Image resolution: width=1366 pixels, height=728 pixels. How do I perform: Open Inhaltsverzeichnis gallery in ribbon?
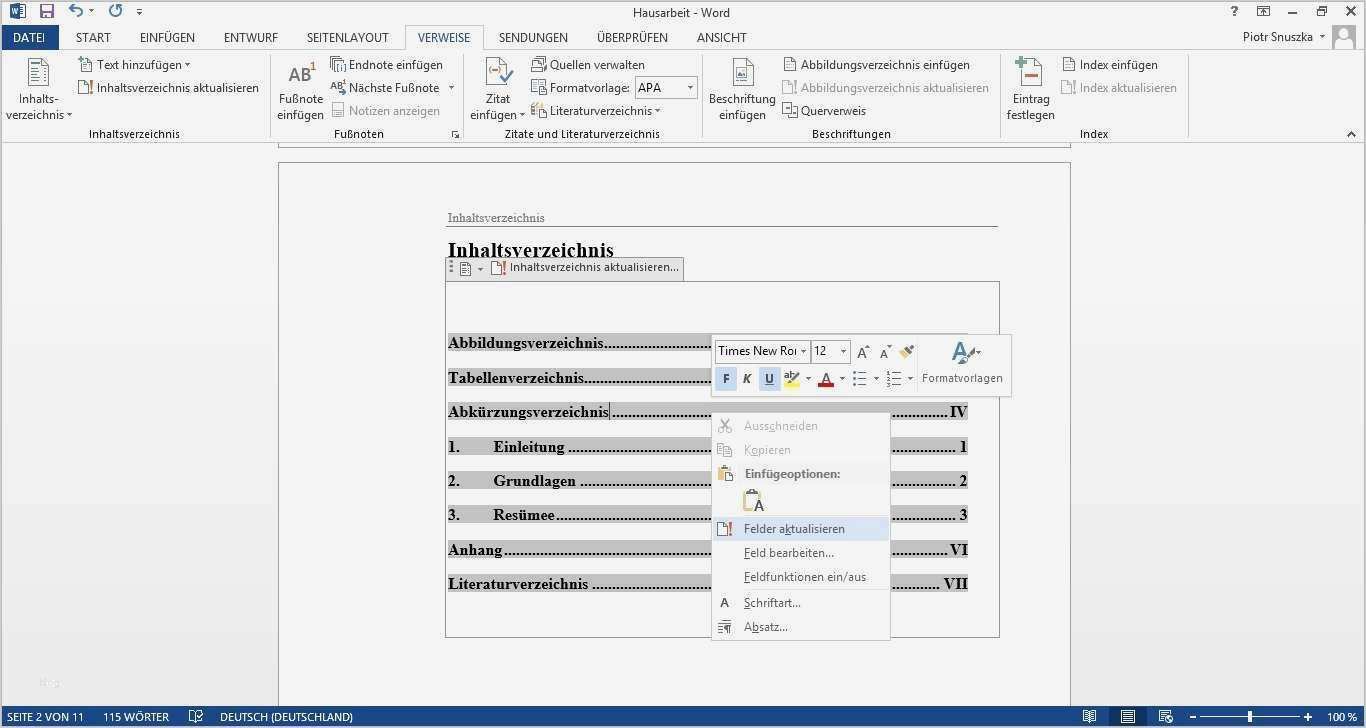[x=37, y=89]
